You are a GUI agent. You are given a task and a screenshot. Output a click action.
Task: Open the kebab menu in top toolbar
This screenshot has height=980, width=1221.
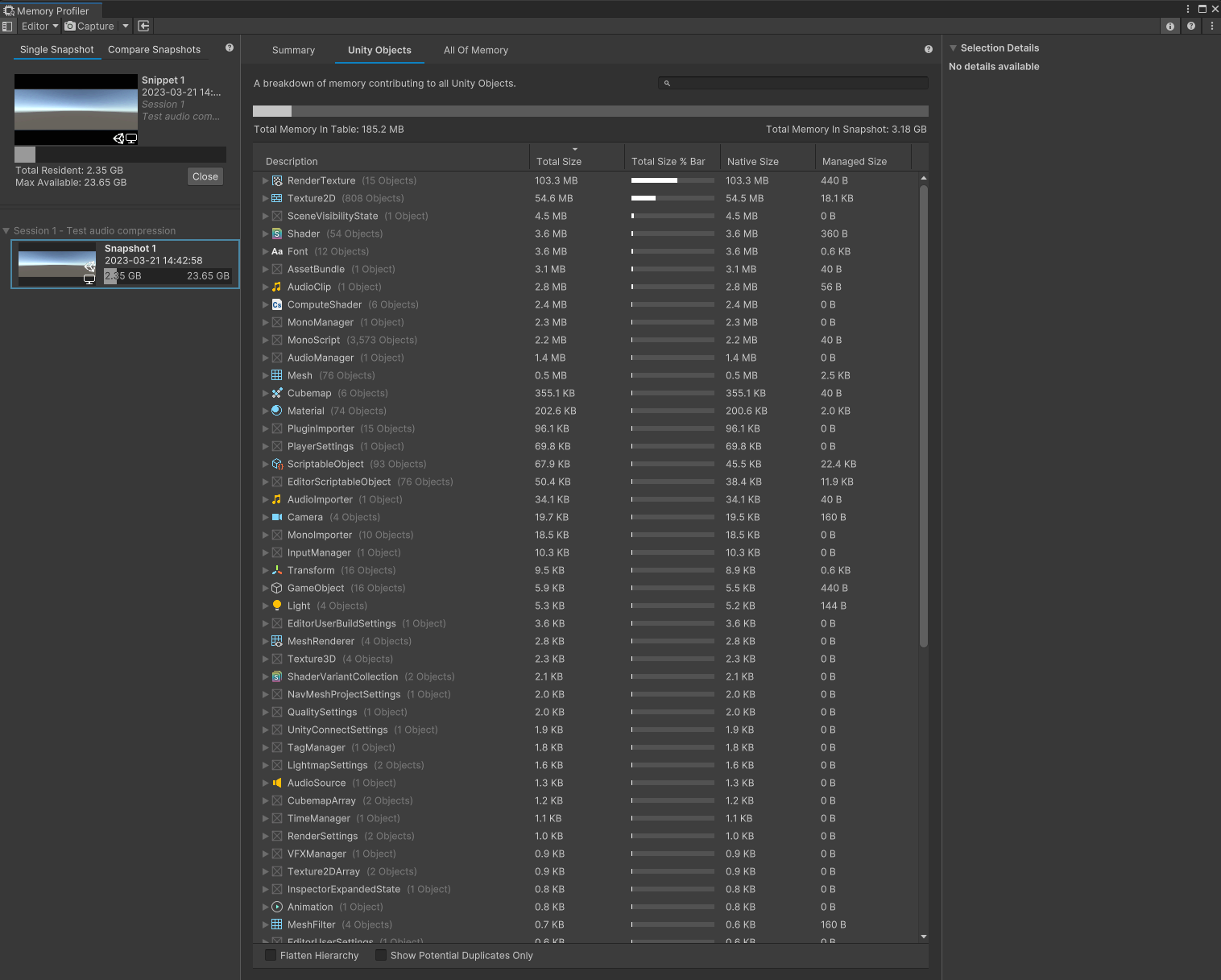[x=1211, y=27]
